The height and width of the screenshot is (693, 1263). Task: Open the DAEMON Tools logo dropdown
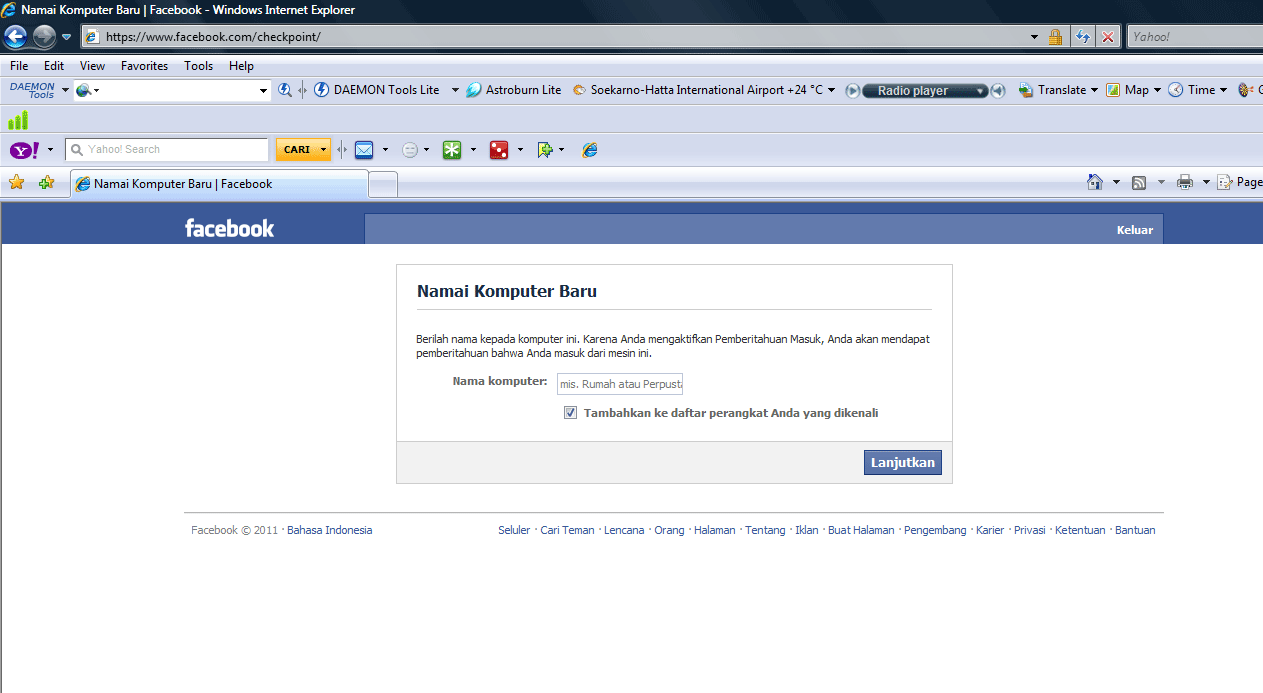click(65, 90)
